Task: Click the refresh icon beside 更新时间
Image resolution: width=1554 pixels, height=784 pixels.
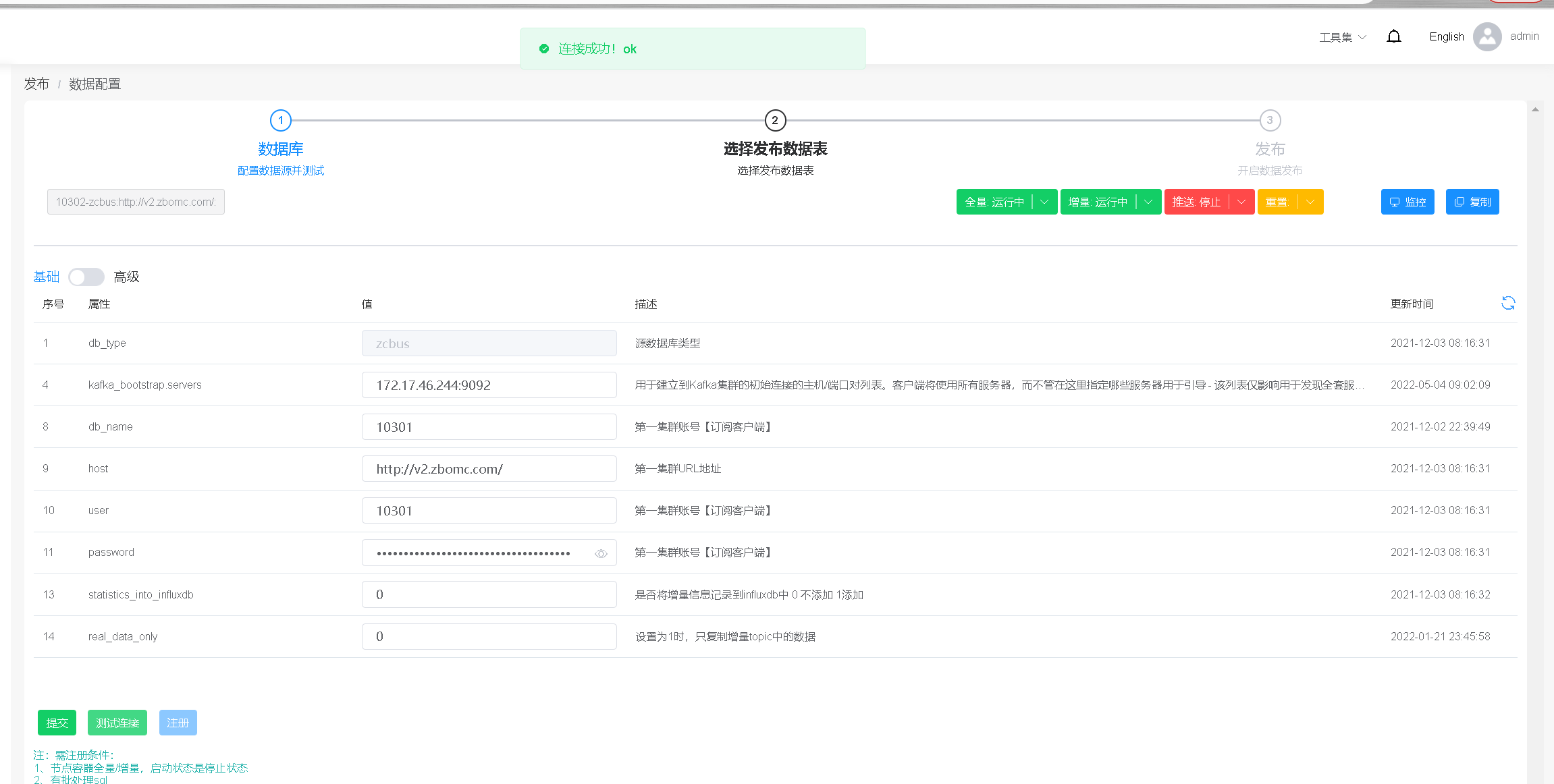Action: pos(1507,303)
